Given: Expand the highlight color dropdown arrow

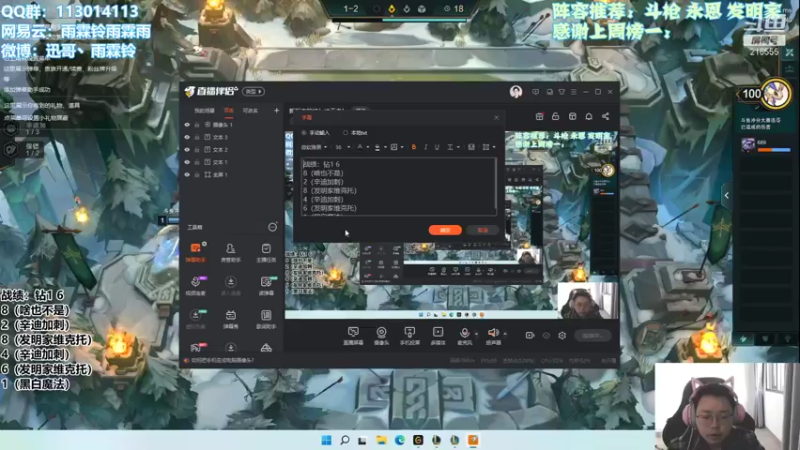Looking at the screenshot, I should coord(385,147).
